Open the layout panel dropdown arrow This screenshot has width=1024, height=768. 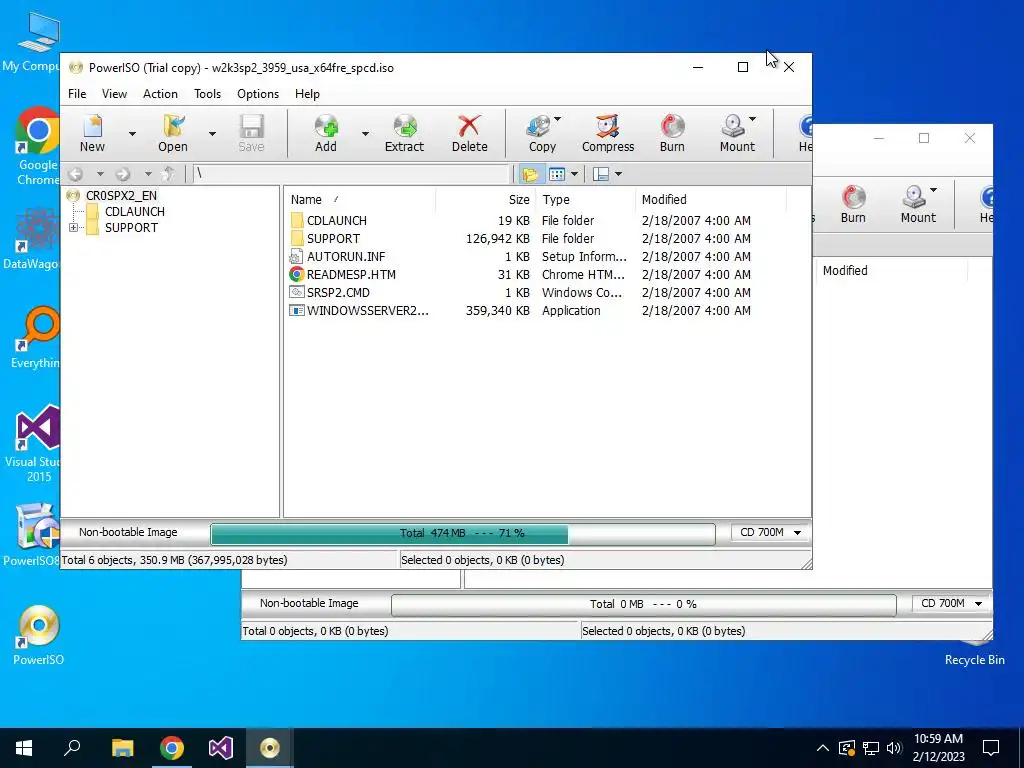[x=618, y=174]
